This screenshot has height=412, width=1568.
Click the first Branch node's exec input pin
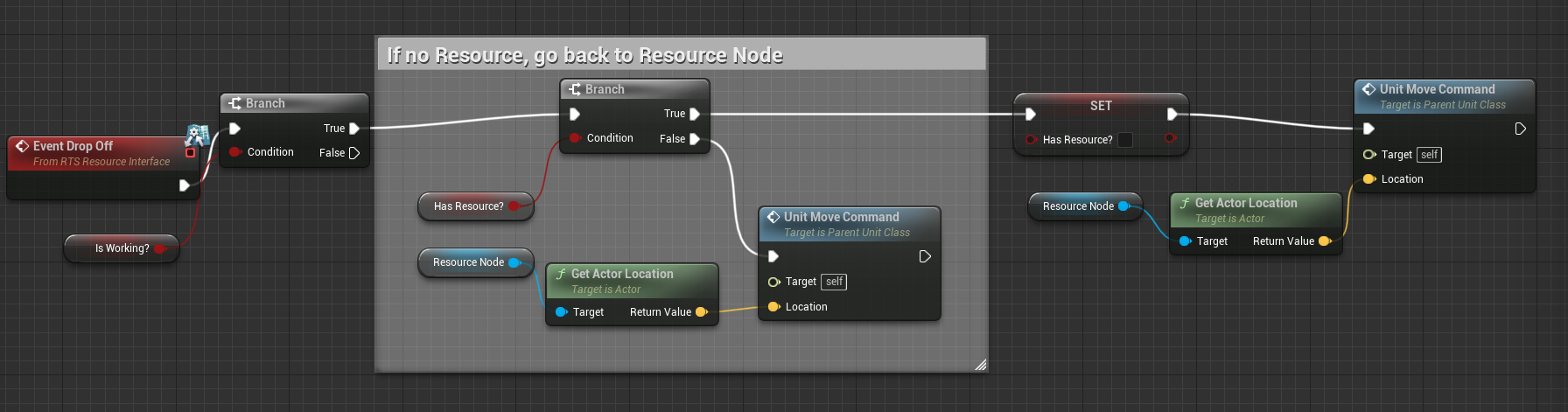(234, 129)
